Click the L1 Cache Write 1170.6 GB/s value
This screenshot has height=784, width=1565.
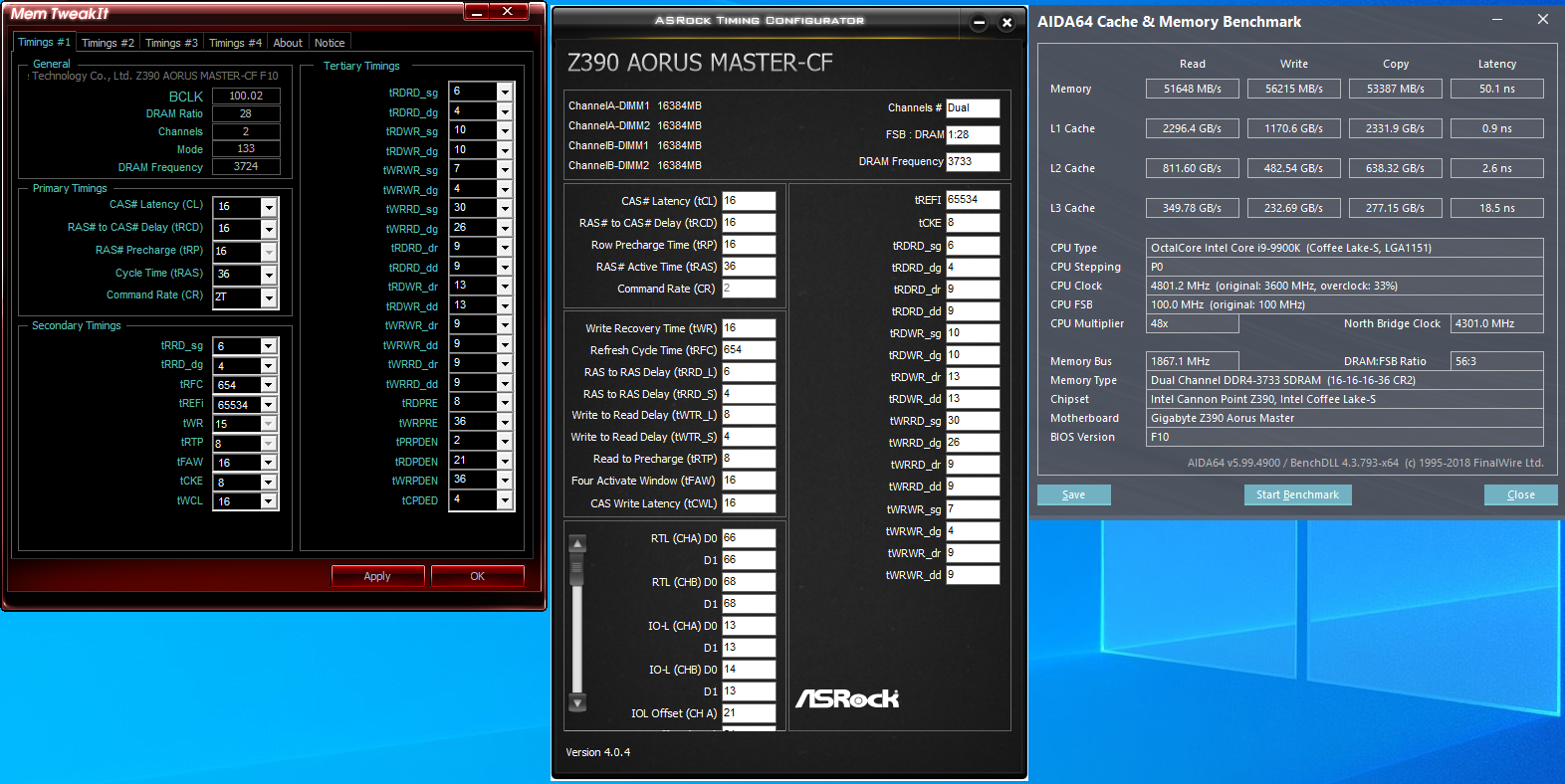coord(1294,128)
